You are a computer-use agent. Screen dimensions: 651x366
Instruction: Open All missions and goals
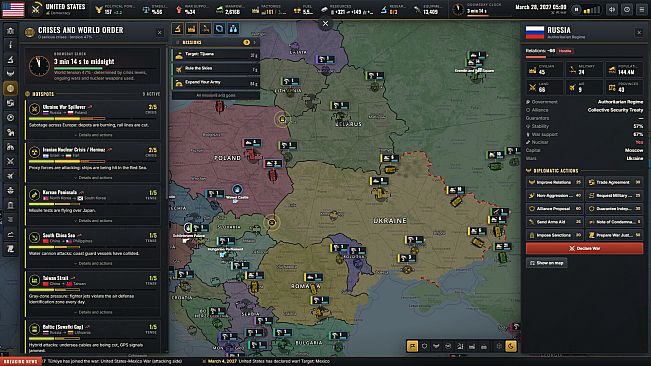pyautogui.click(x=216, y=95)
